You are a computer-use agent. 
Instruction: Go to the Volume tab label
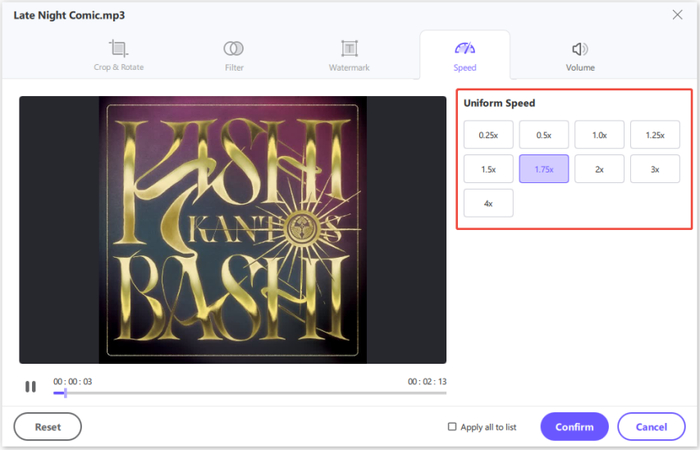tap(580, 68)
